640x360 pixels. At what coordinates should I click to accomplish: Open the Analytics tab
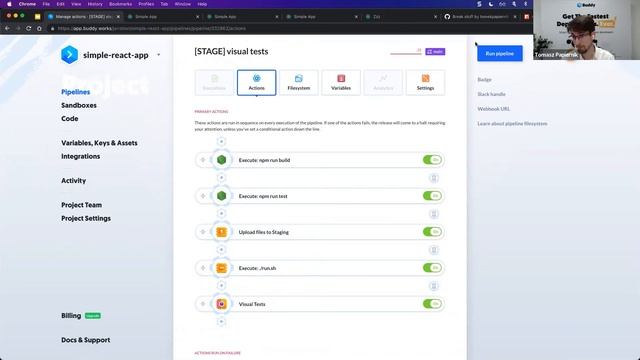[x=383, y=82]
